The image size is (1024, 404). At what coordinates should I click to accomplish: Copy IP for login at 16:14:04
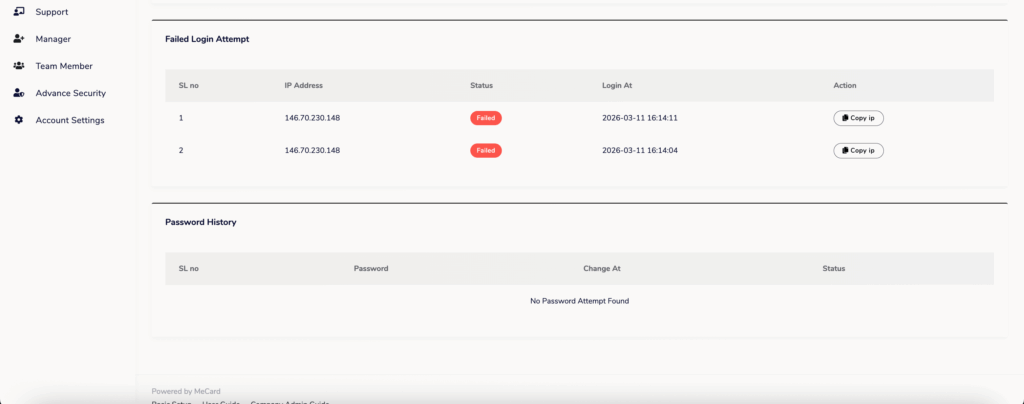point(859,151)
